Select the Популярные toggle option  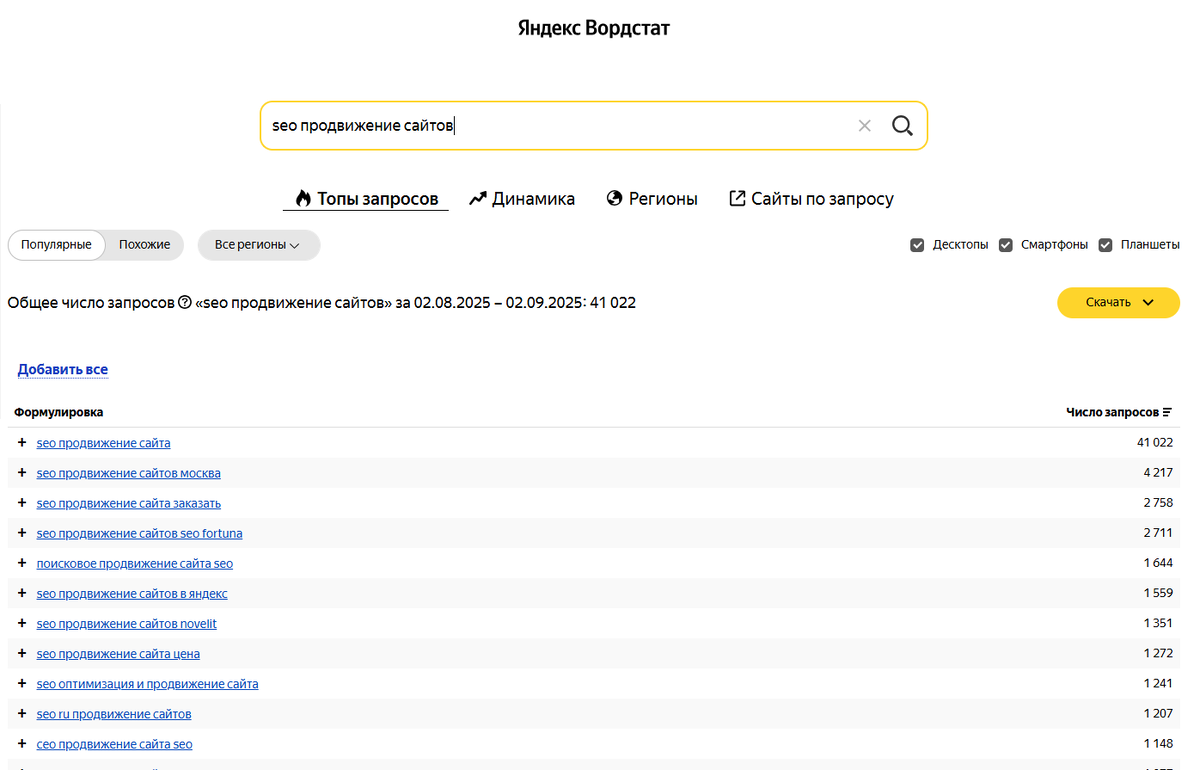point(56,245)
